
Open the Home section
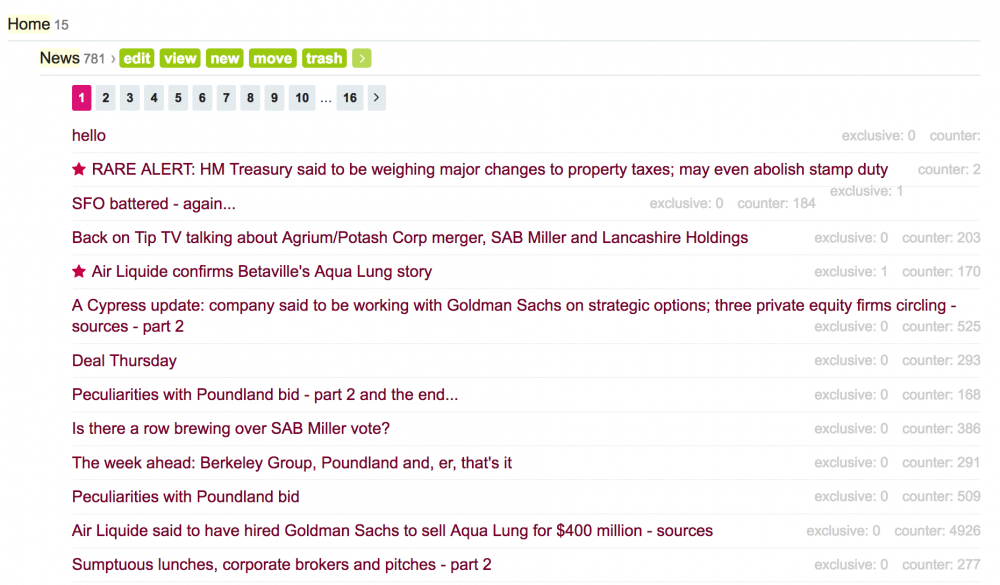coord(26,23)
